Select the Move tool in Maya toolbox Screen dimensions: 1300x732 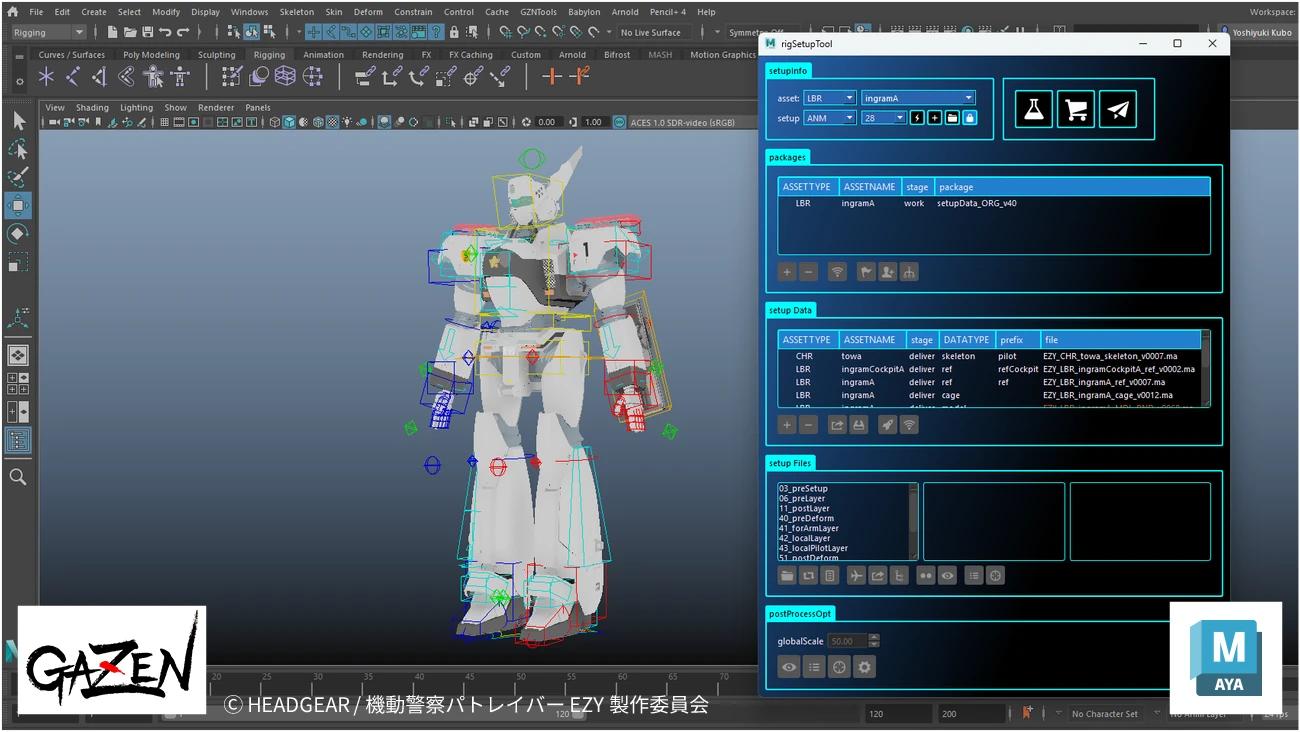coord(18,206)
